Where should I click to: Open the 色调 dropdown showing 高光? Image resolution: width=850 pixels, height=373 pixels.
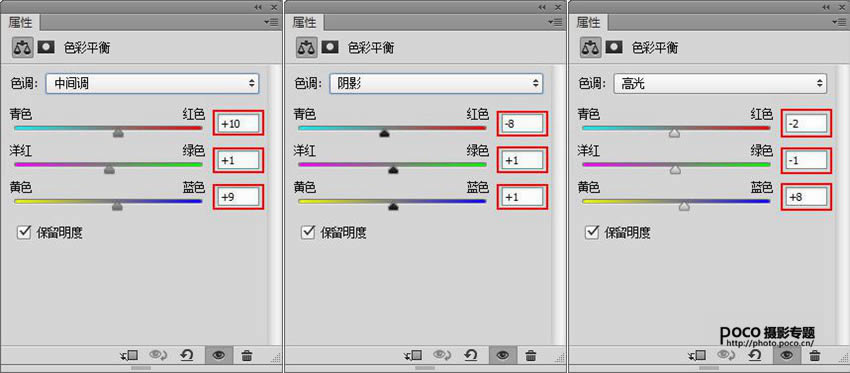point(720,83)
